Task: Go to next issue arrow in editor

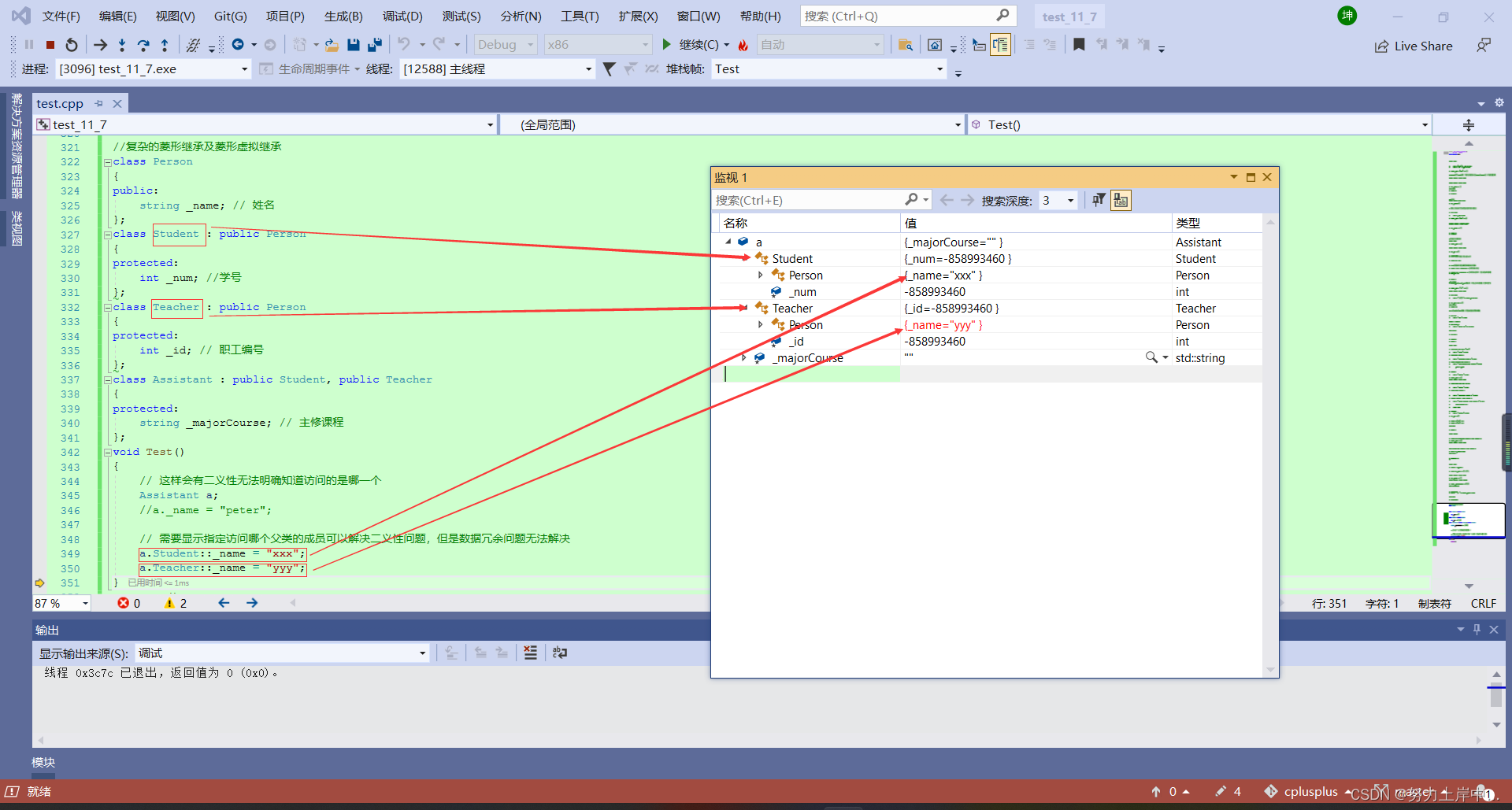Action: point(252,603)
